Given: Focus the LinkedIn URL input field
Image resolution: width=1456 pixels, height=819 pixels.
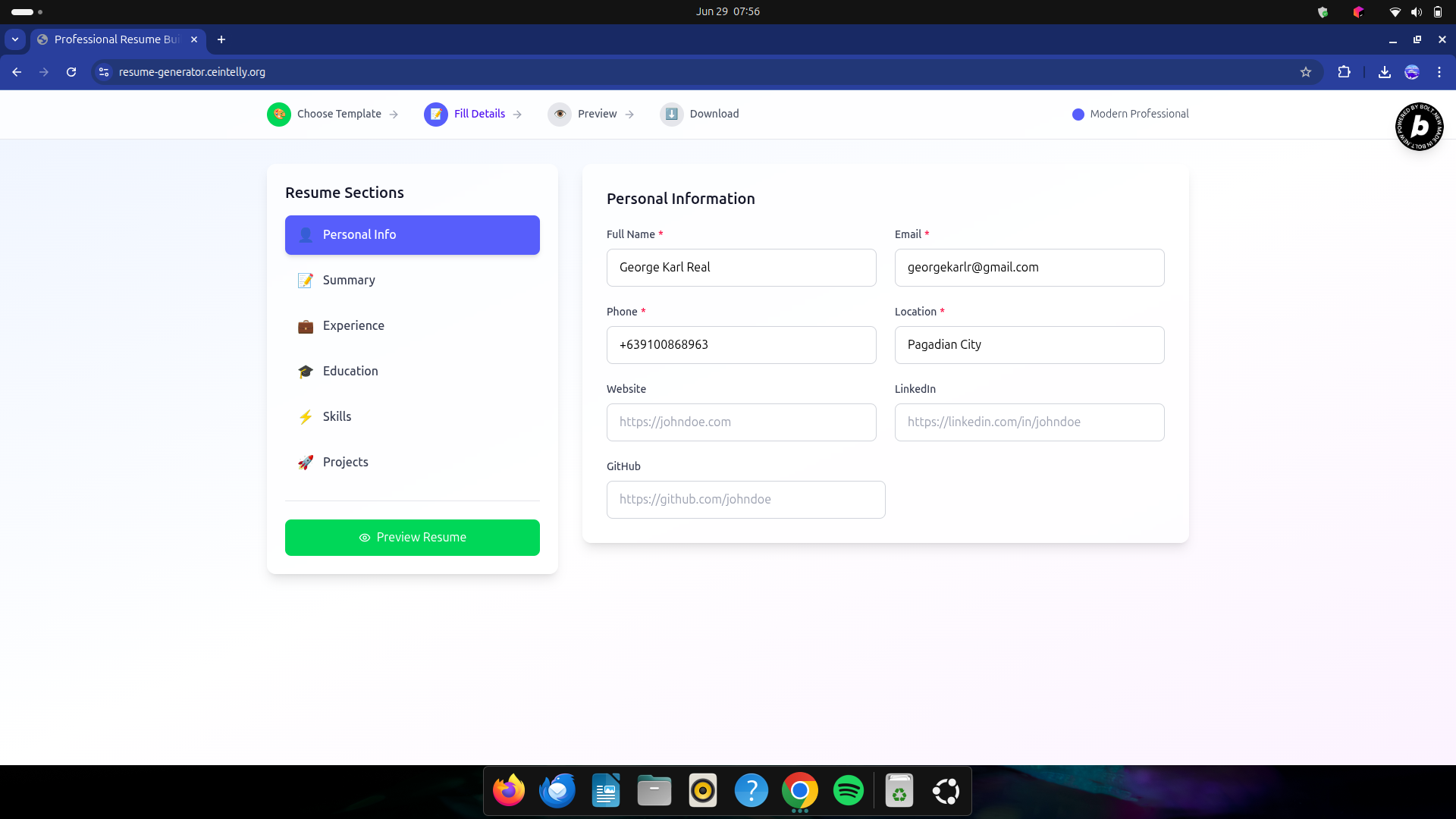Looking at the screenshot, I should [x=1029, y=422].
